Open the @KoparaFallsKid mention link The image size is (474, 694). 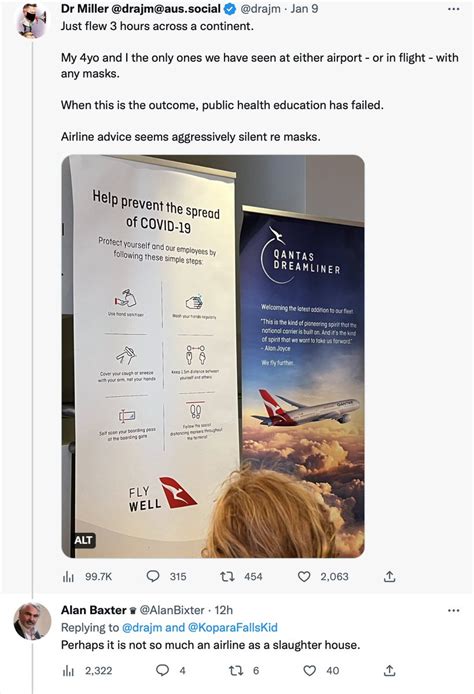click(233, 628)
